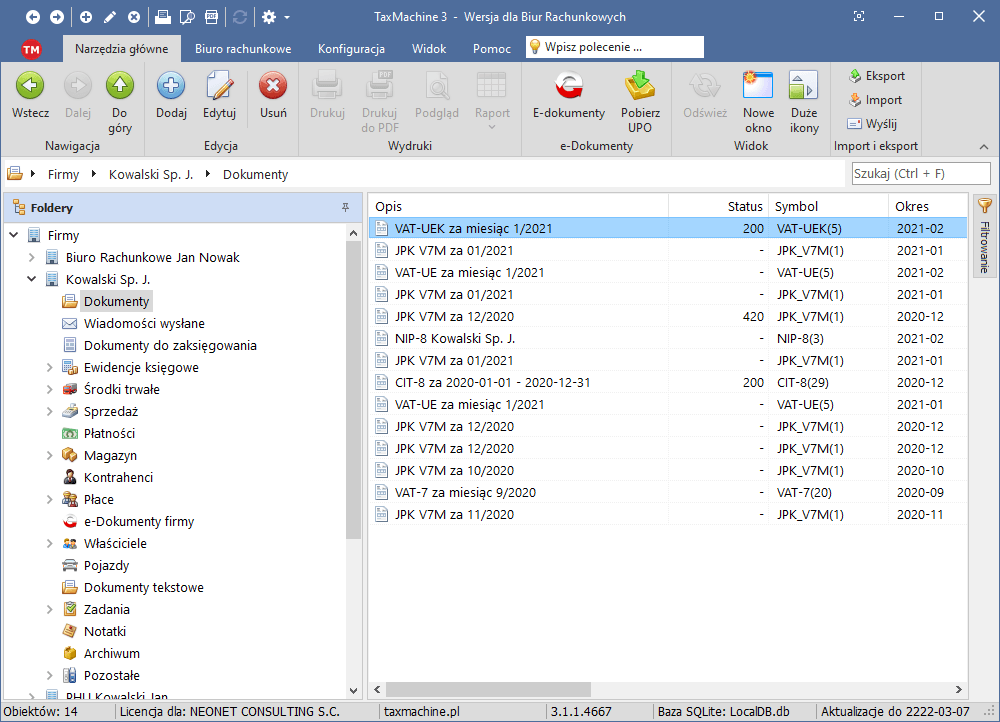Open the Filtrowanie side panel
Viewport: 1000px width, 722px height.
(x=984, y=238)
